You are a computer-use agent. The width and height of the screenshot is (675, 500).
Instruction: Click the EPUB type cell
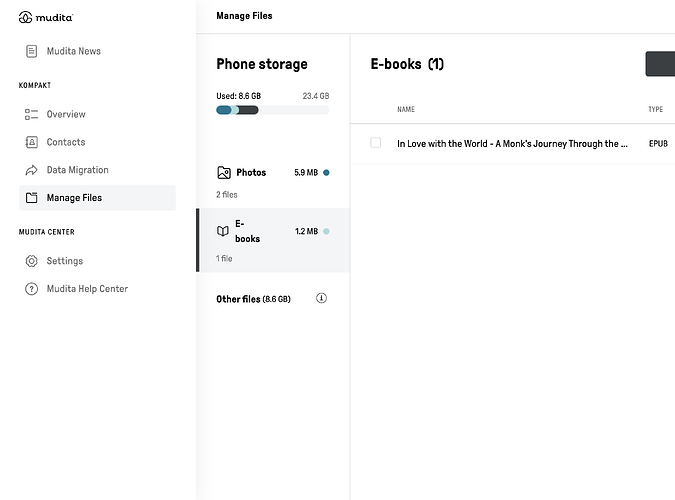(658, 143)
